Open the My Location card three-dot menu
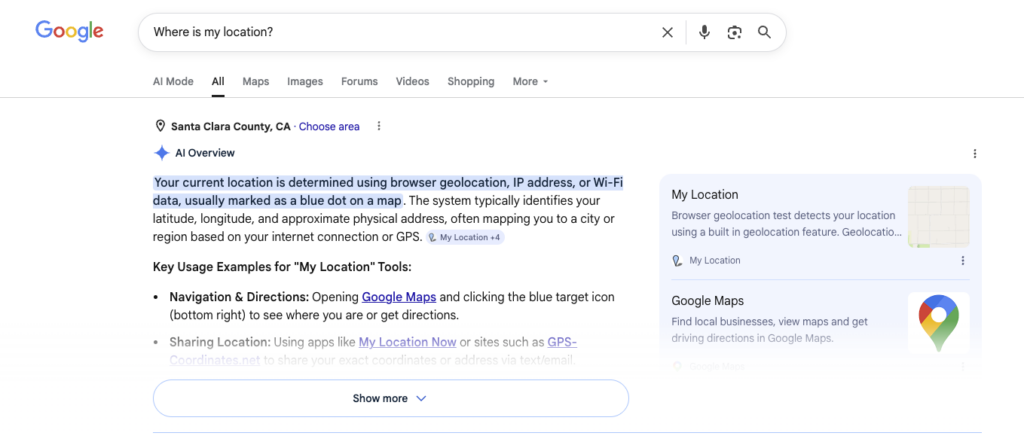1024x445 pixels. point(963,261)
